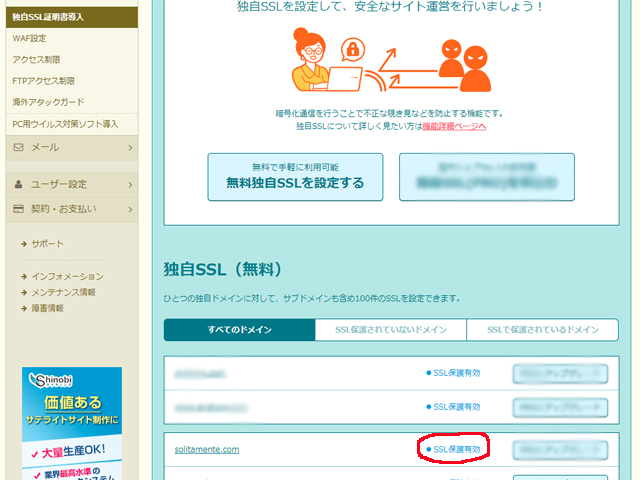Click the arrow icon beside インフォメーション

pyautogui.click(x=23, y=276)
